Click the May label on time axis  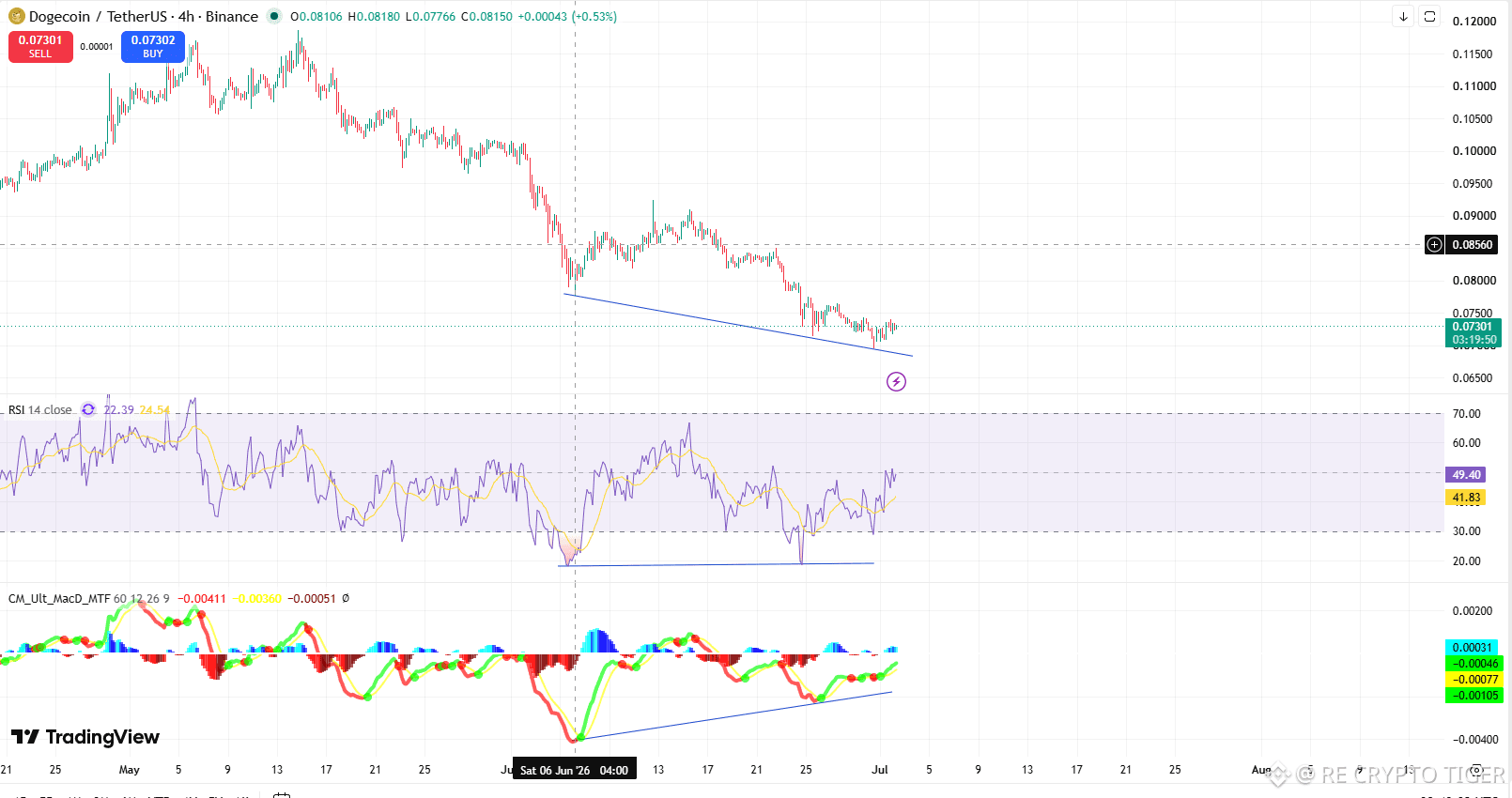pyautogui.click(x=130, y=770)
